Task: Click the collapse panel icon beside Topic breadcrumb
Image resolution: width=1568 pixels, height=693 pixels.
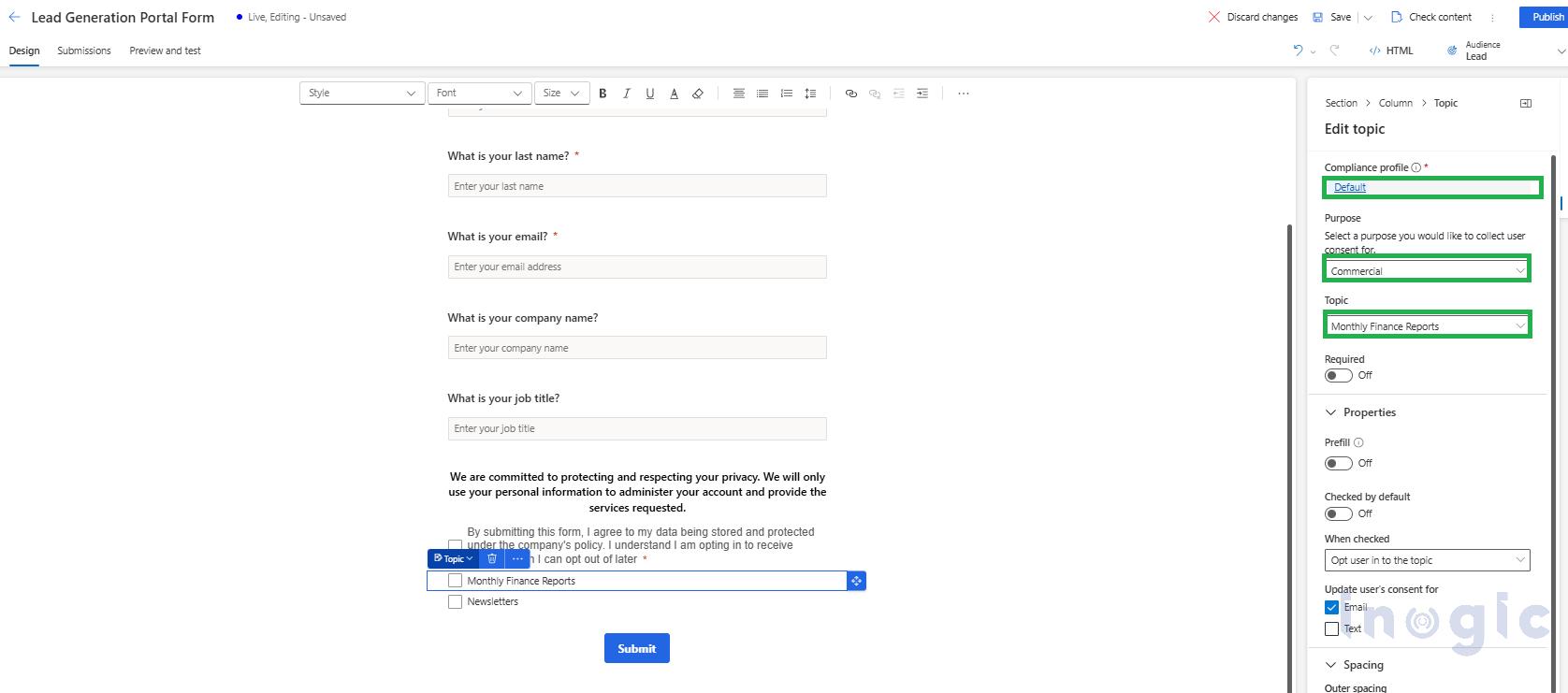Action: (x=1526, y=103)
